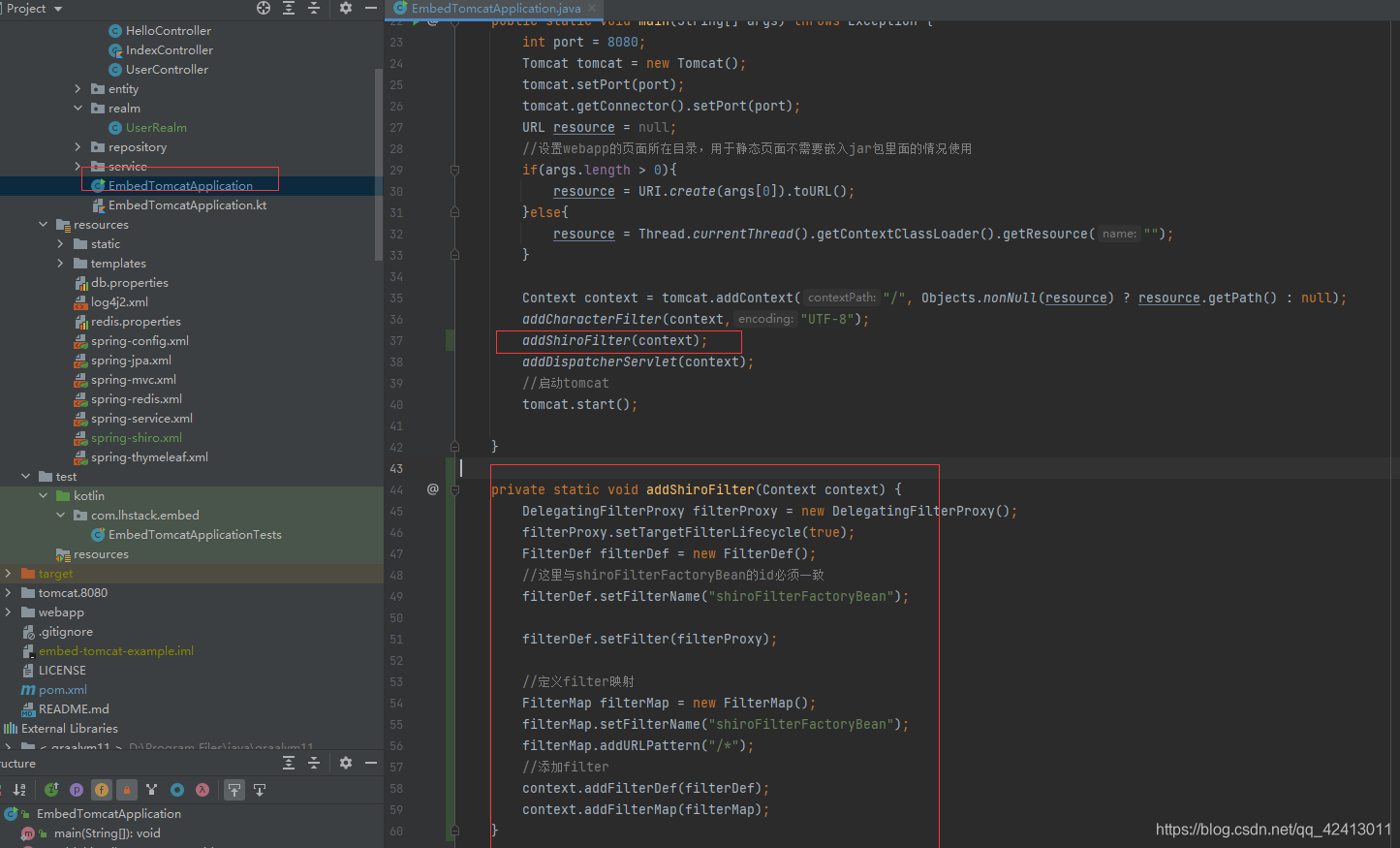Expand the static folder
The image size is (1400, 848).
click(61, 244)
